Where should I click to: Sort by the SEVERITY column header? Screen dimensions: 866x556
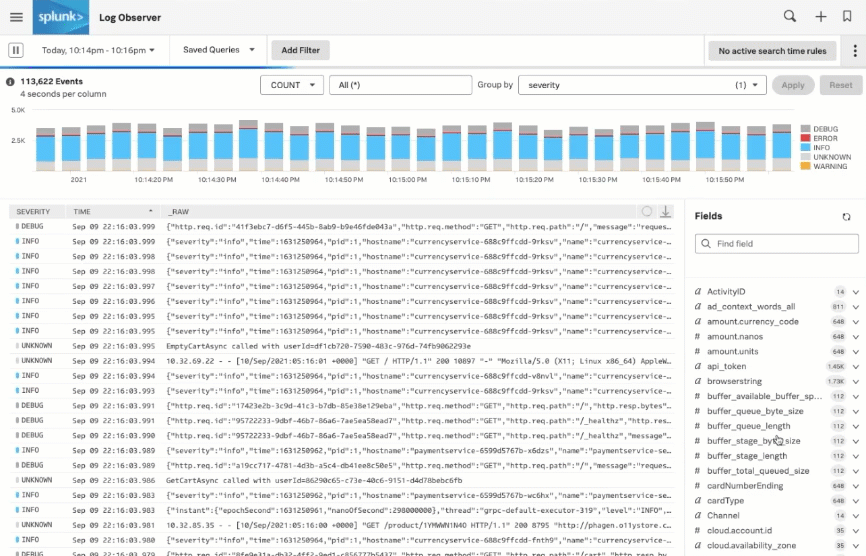[33, 211]
